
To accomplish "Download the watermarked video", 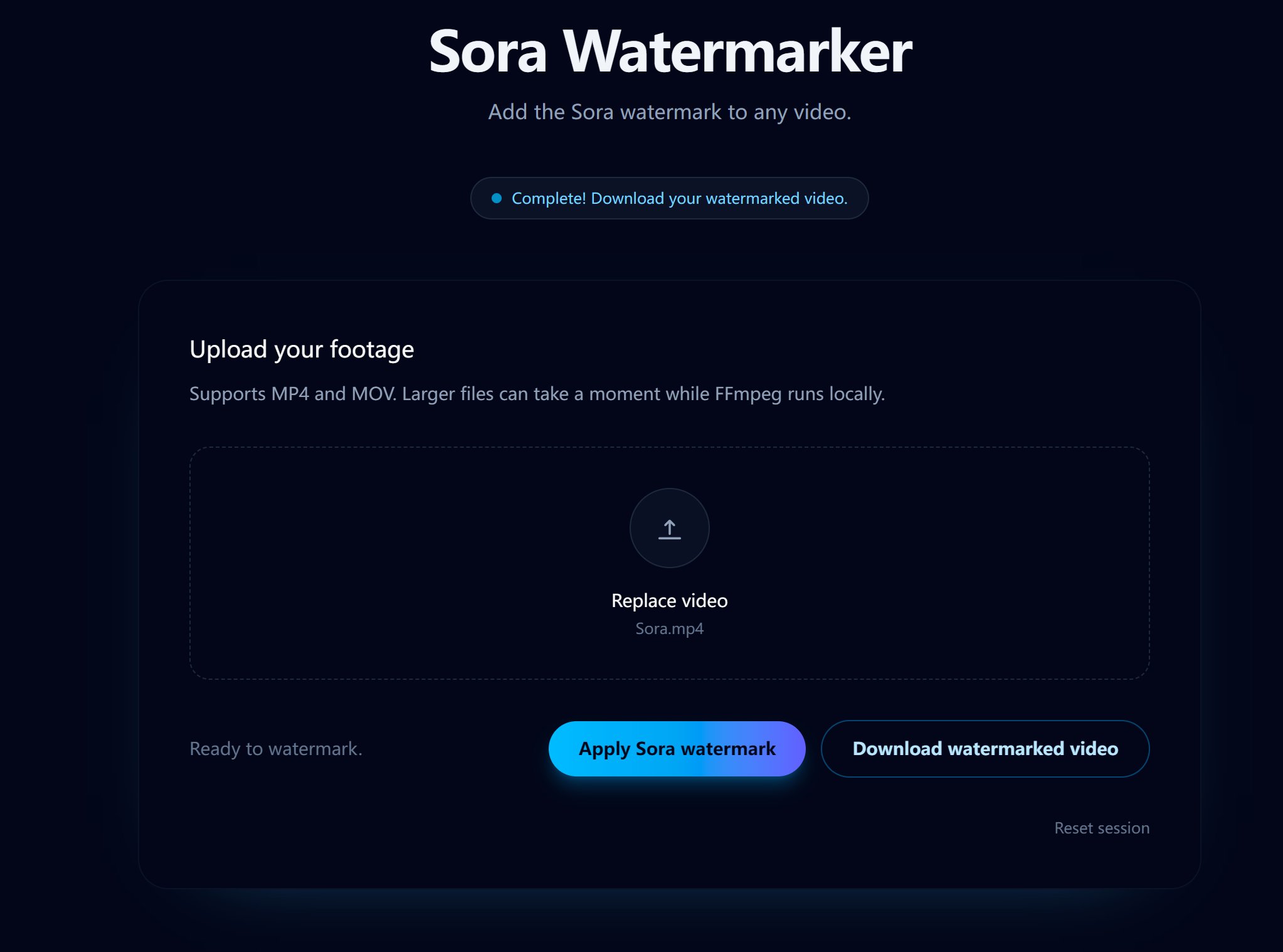I will (985, 748).
